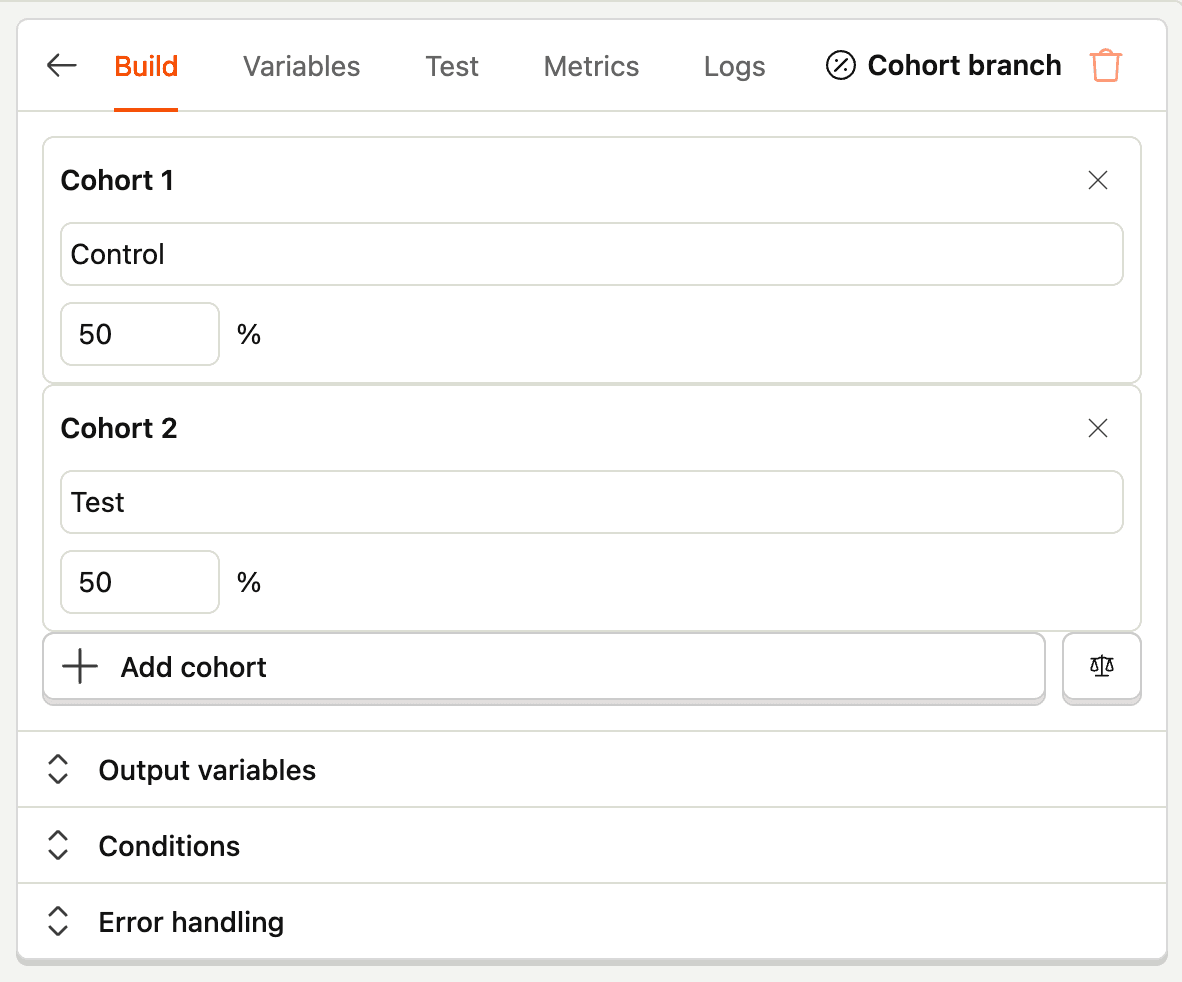The image size is (1182, 982).
Task: Switch to the Variables tab
Action: (x=301, y=66)
